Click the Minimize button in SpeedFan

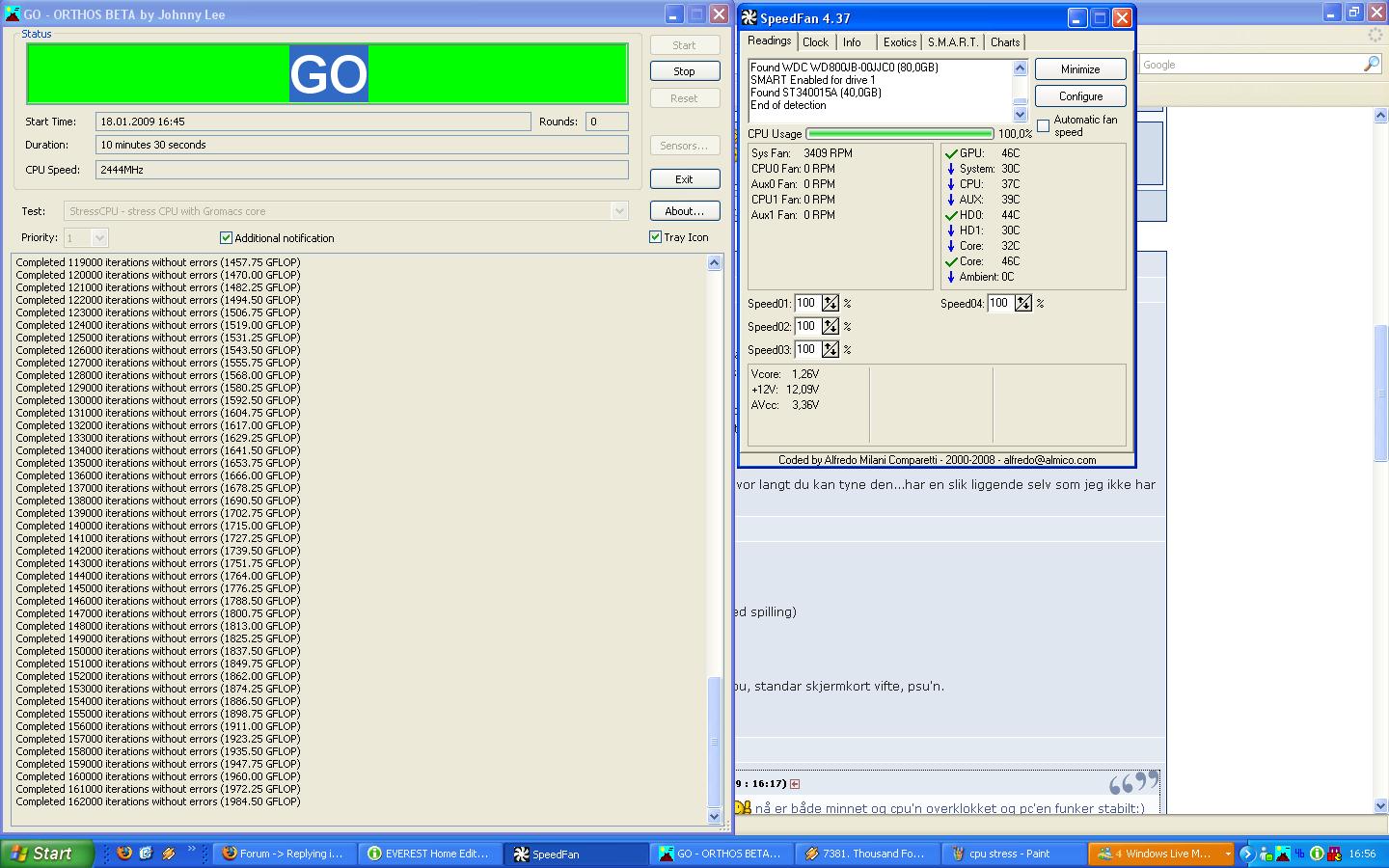coord(1080,69)
